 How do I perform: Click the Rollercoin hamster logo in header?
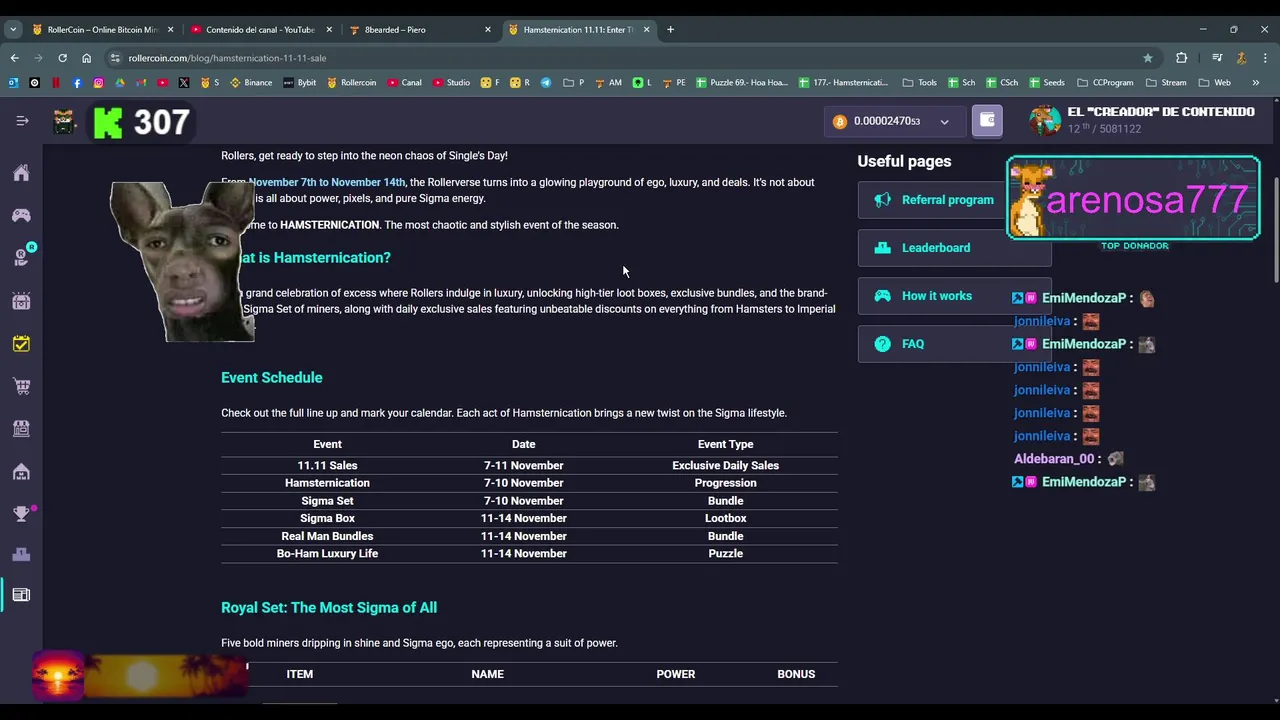point(65,122)
